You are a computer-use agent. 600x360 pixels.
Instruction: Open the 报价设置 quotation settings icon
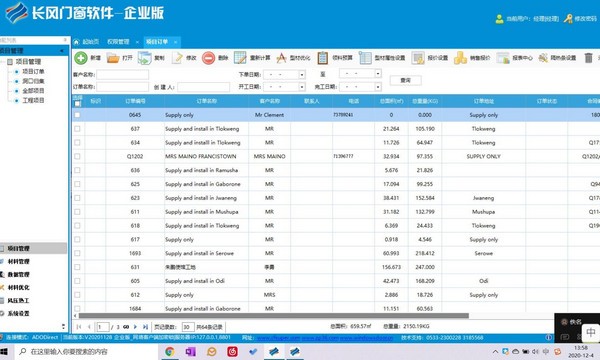[x=418, y=58]
